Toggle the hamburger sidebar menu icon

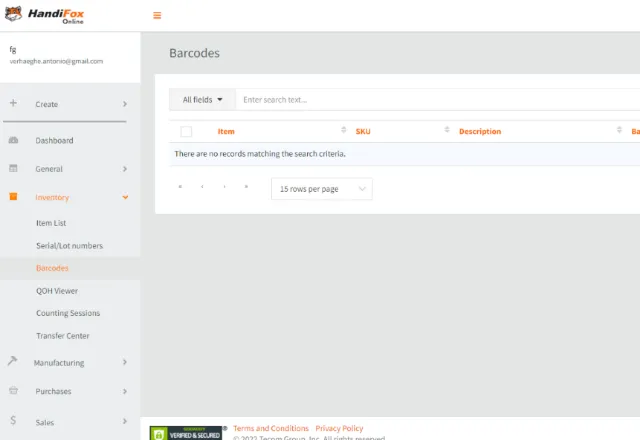(x=157, y=16)
